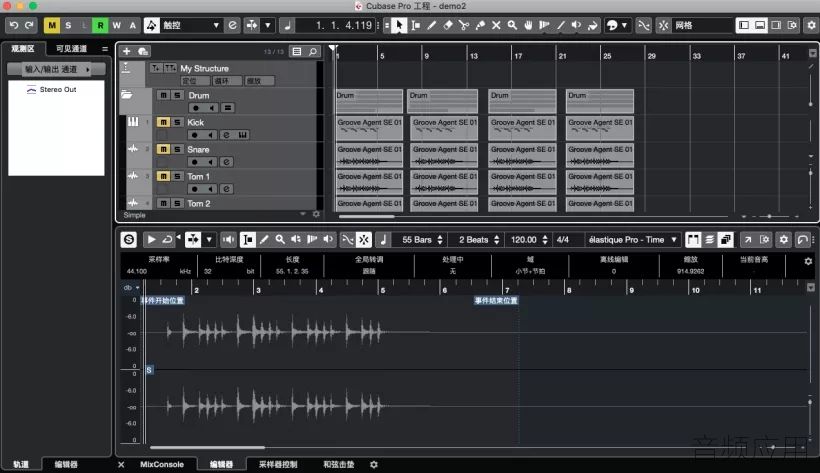Select first Drum folder part in timeline
The image size is (820, 473).
point(369,102)
